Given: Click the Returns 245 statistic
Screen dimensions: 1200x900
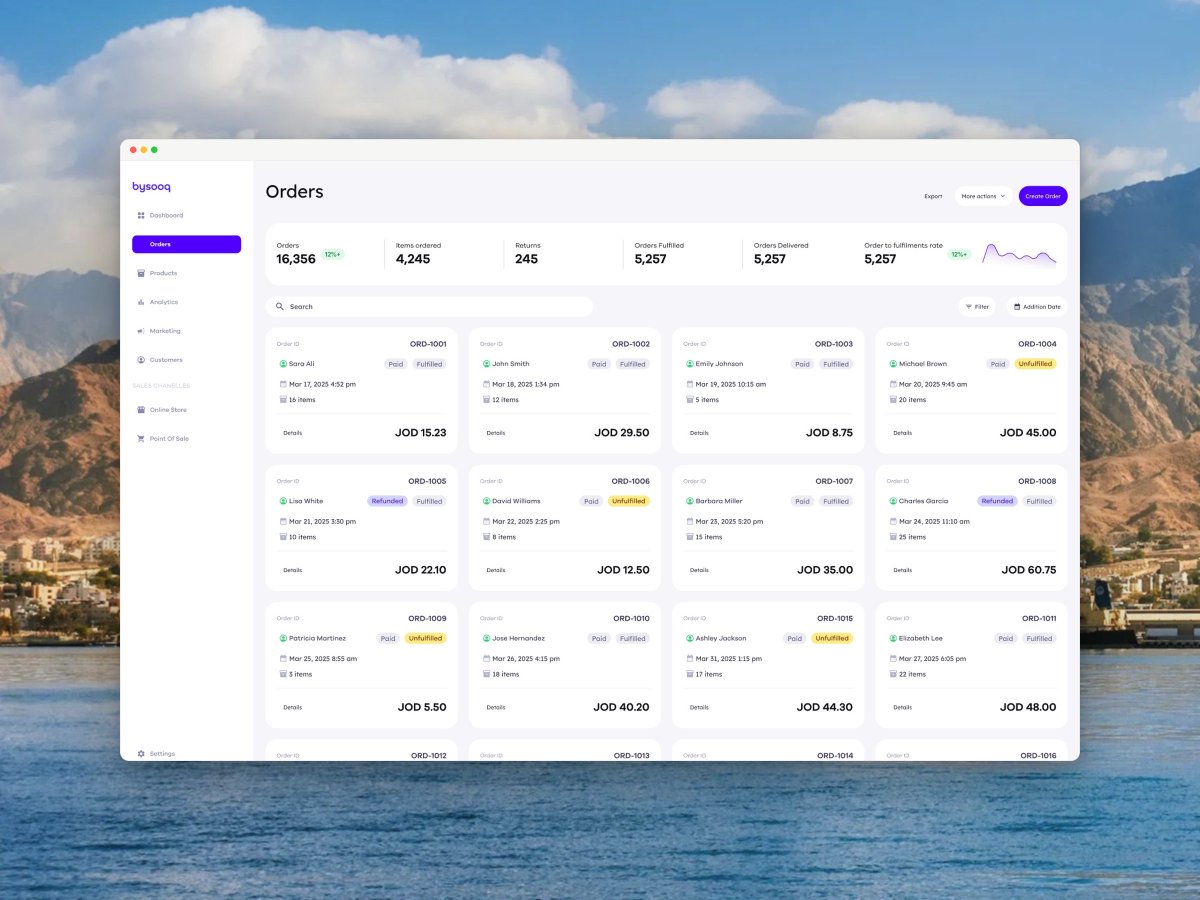Looking at the screenshot, I should tap(528, 253).
